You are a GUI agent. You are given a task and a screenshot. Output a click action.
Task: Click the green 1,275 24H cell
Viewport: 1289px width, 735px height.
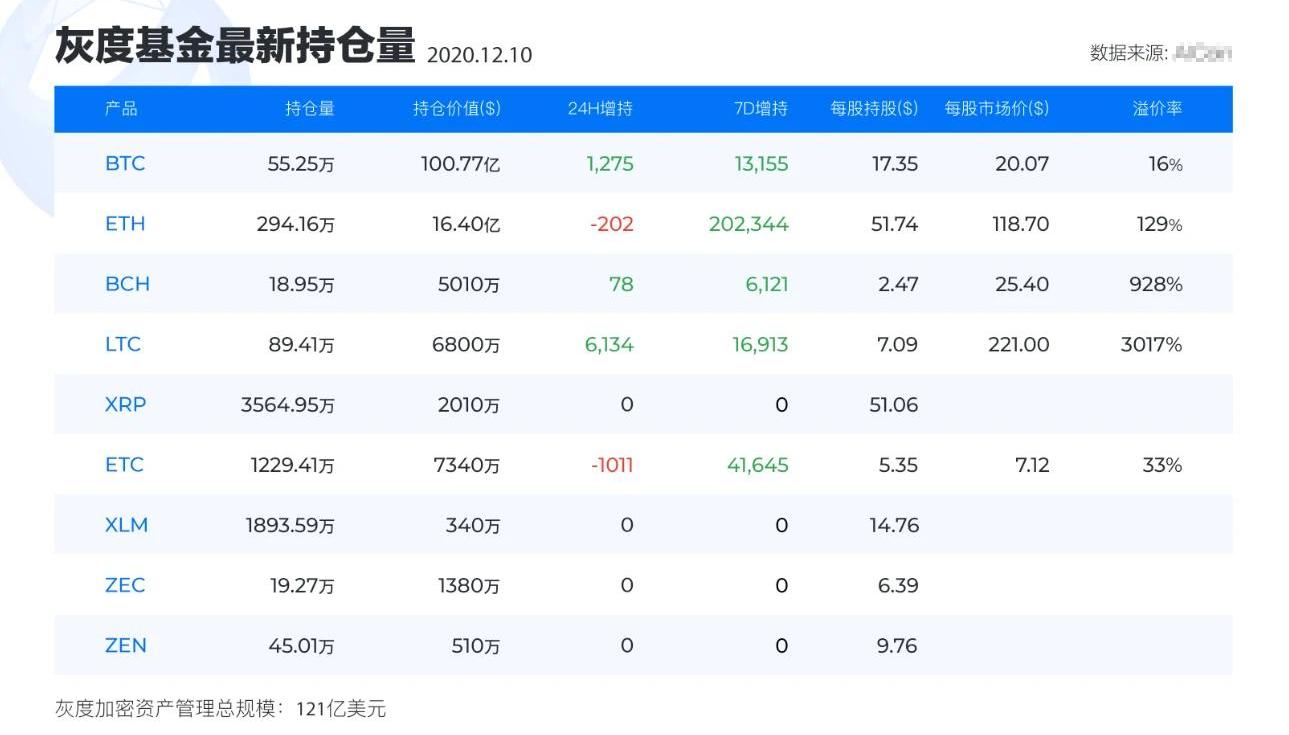pyautogui.click(x=610, y=164)
